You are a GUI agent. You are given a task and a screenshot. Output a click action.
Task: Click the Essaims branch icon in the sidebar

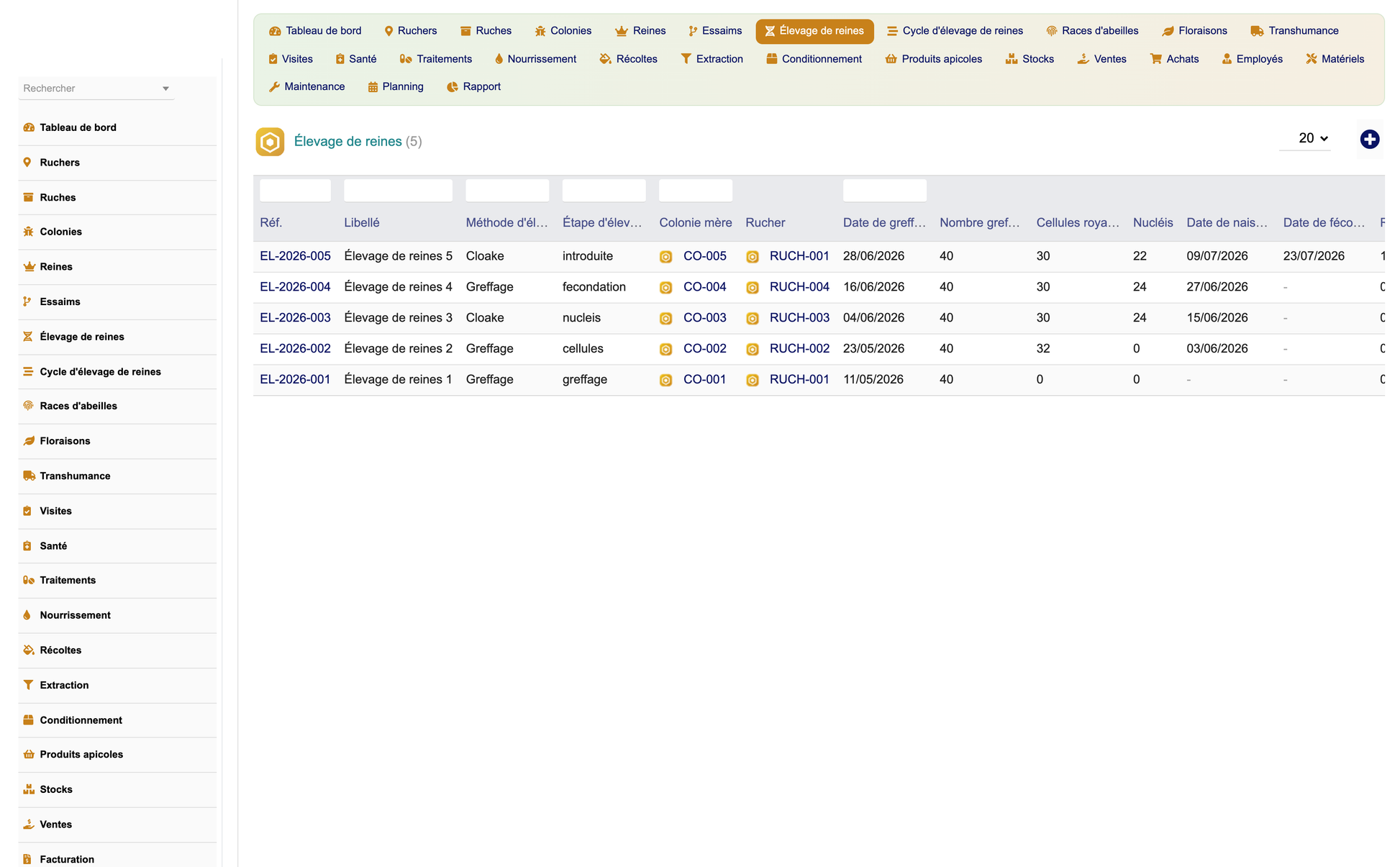(x=27, y=301)
